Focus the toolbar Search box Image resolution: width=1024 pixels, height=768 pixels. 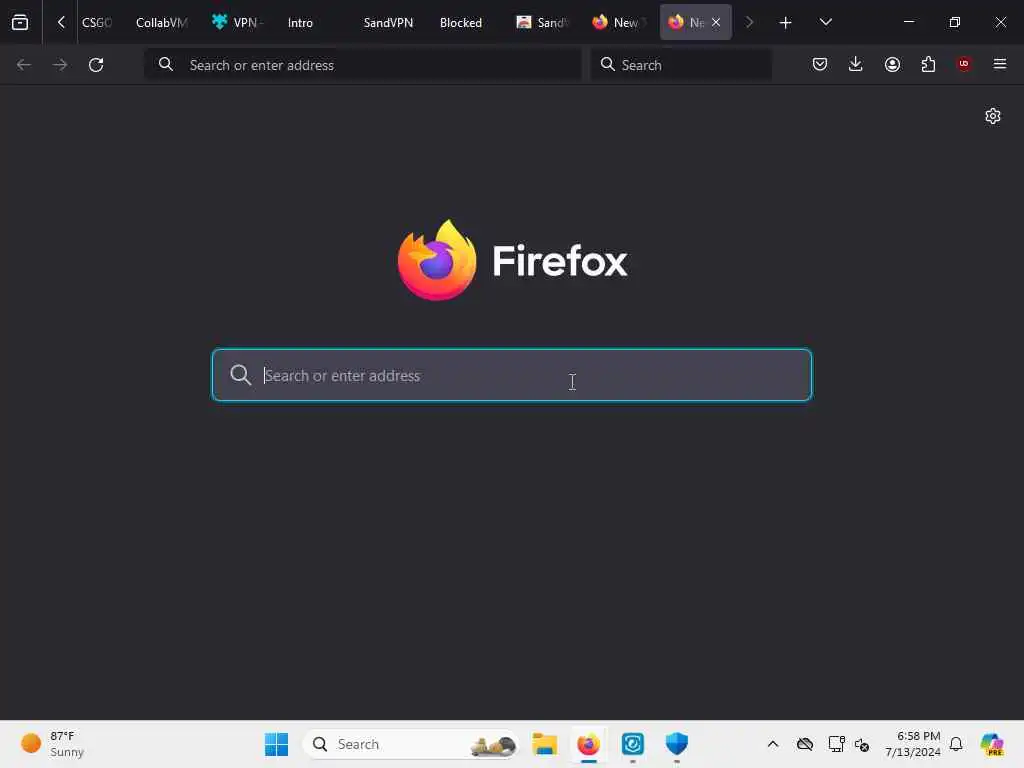pyautogui.click(x=680, y=65)
